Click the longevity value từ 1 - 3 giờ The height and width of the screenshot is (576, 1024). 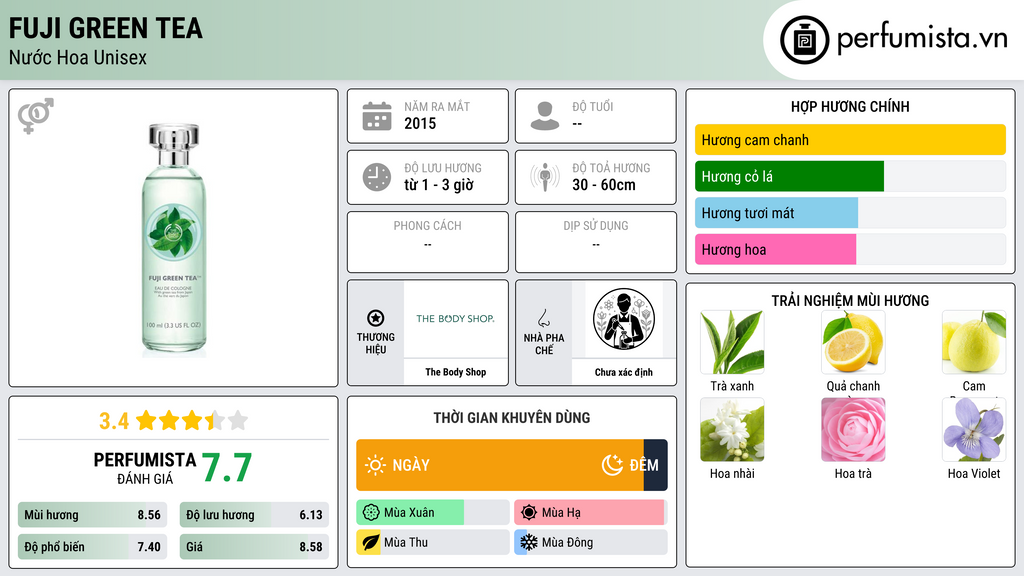pyautogui.click(x=438, y=185)
